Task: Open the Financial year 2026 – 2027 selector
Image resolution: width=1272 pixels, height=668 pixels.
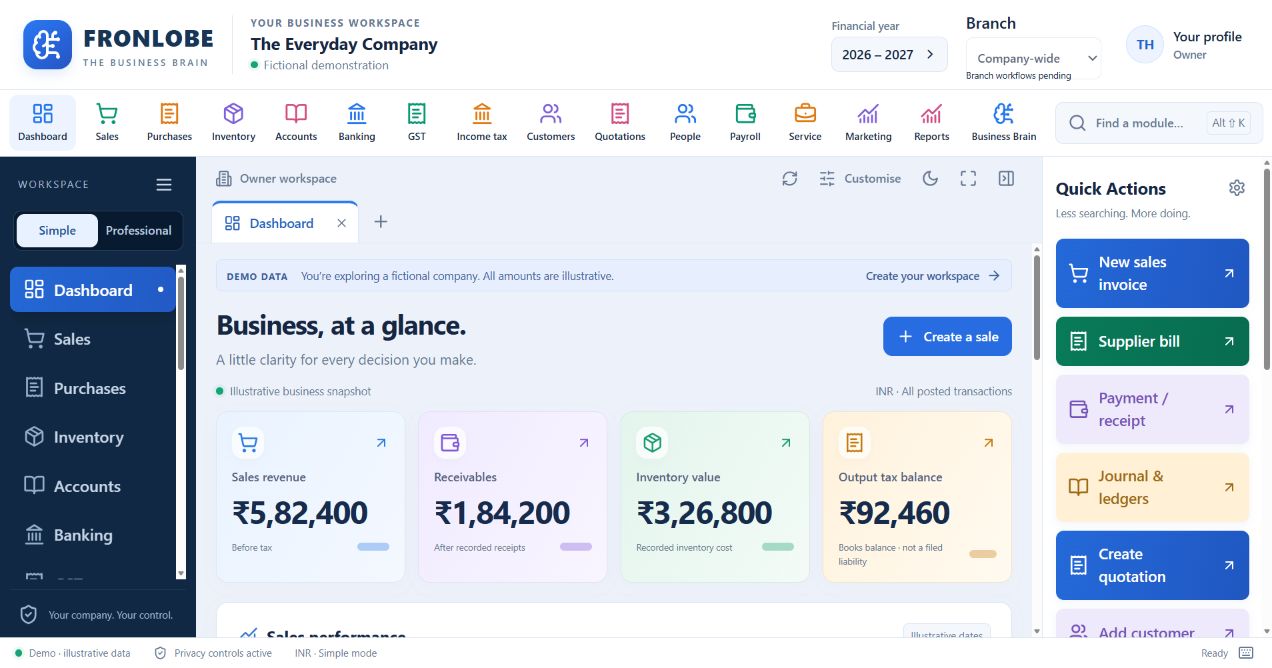Action: point(889,55)
